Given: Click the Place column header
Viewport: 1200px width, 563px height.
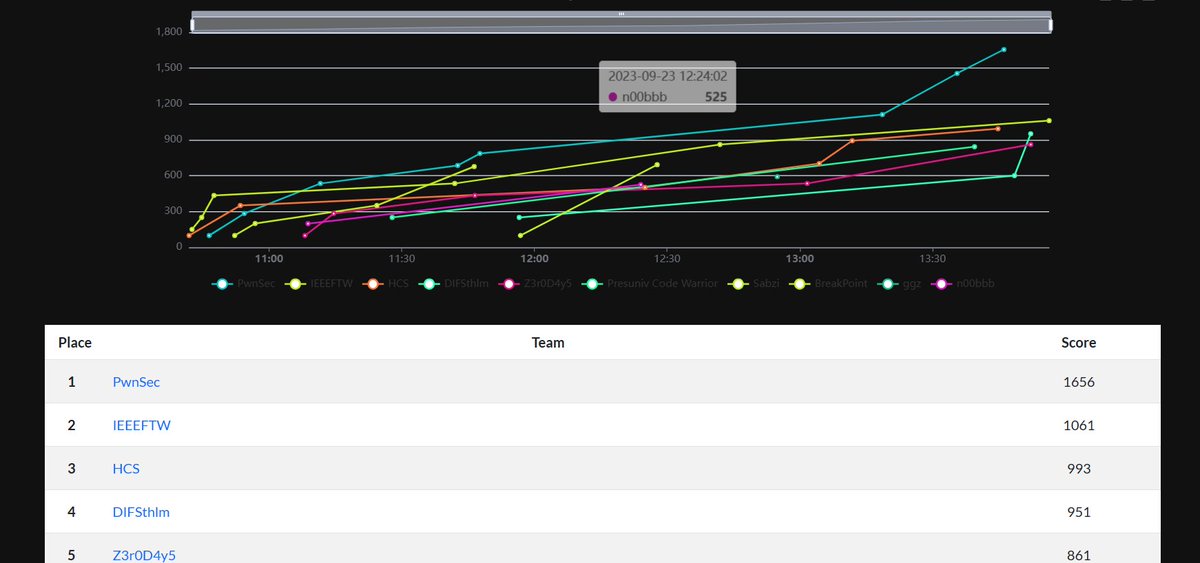Looking at the screenshot, I should click(x=75, y=342).
